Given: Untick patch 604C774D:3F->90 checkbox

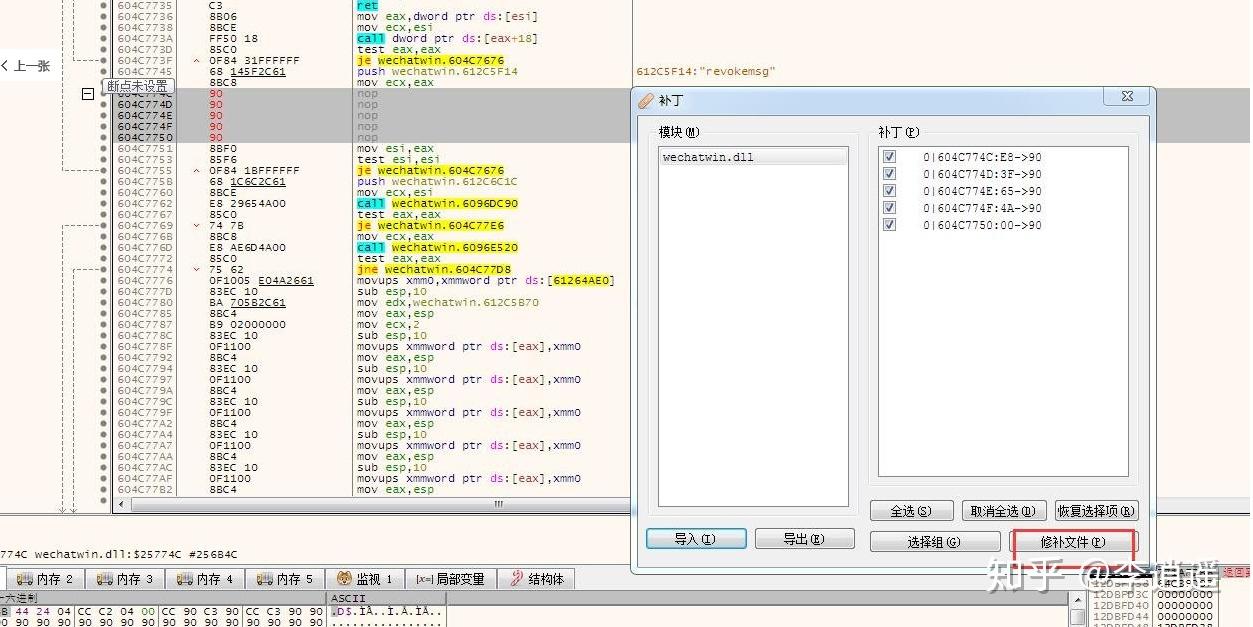Looking at the screenshot, I should pos(890,174).
